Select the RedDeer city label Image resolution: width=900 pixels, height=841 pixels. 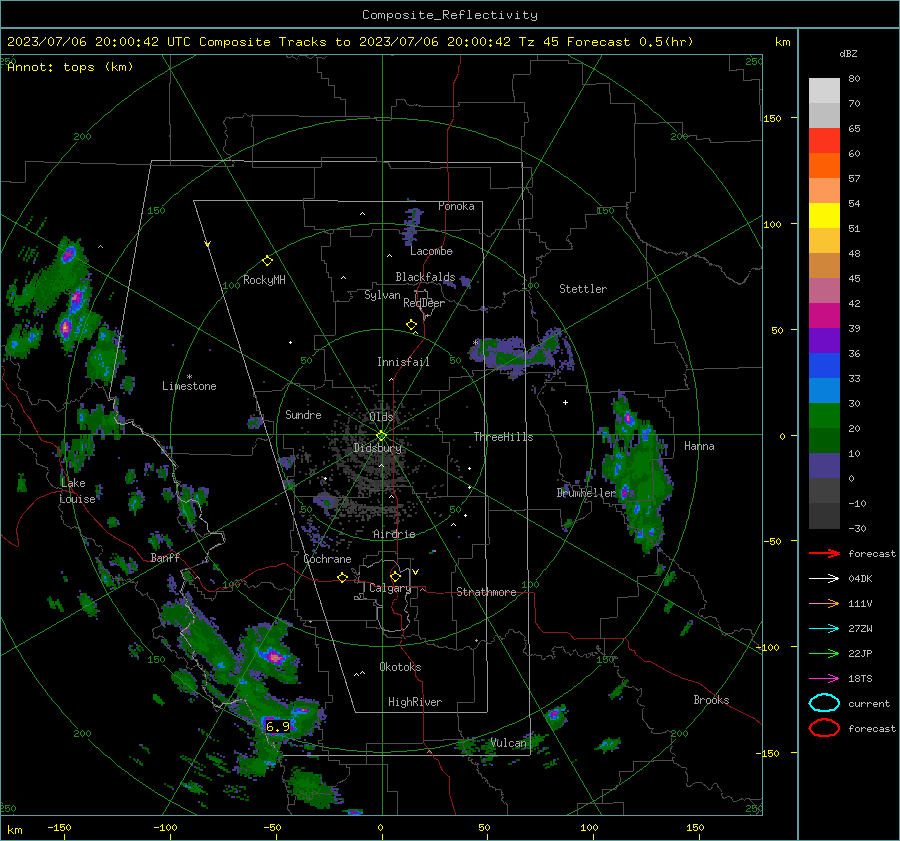(x=424, y=303)
